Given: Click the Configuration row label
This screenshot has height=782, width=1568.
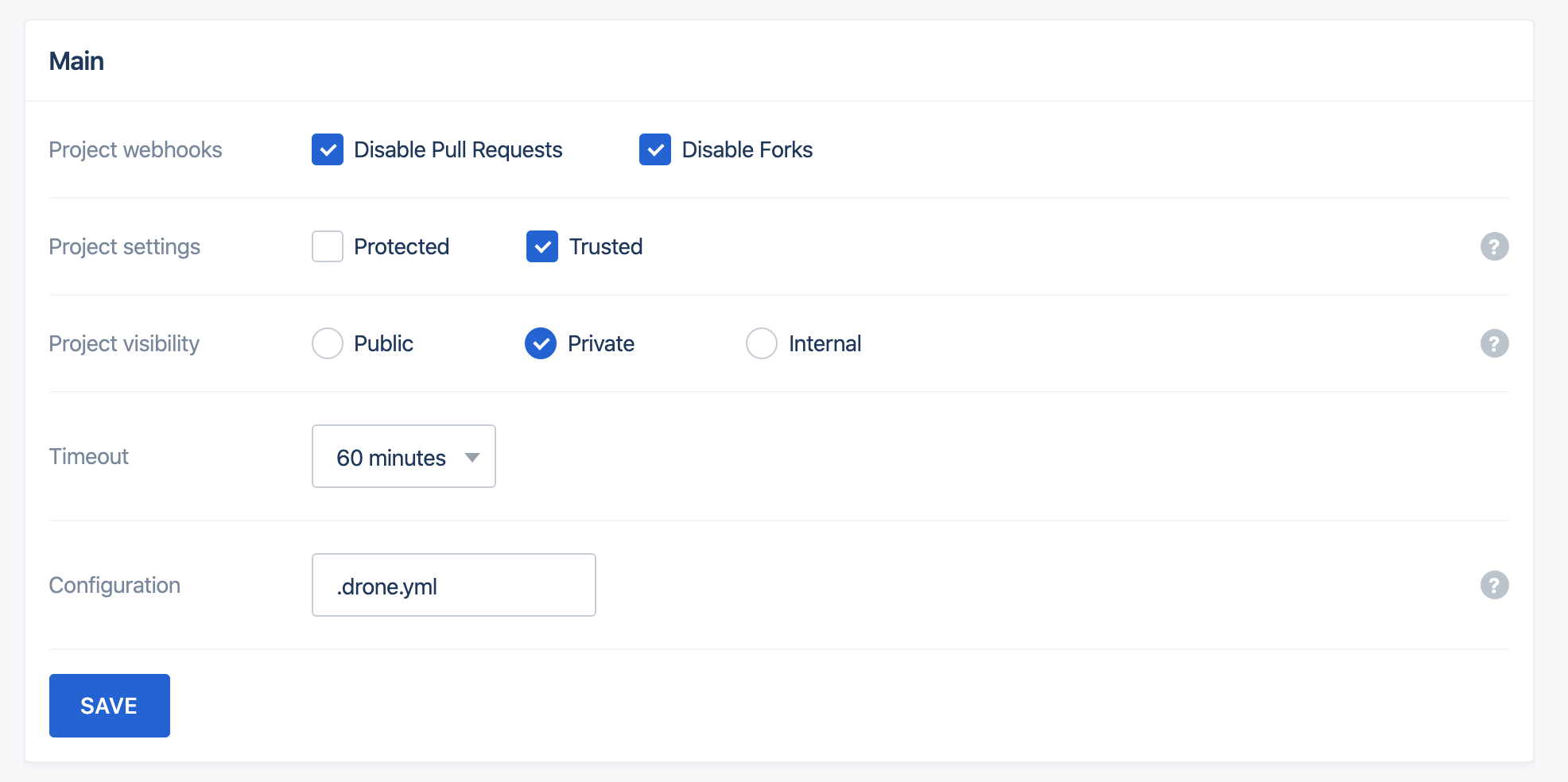Looking at the screenshot, I should (x=114, y=585).
